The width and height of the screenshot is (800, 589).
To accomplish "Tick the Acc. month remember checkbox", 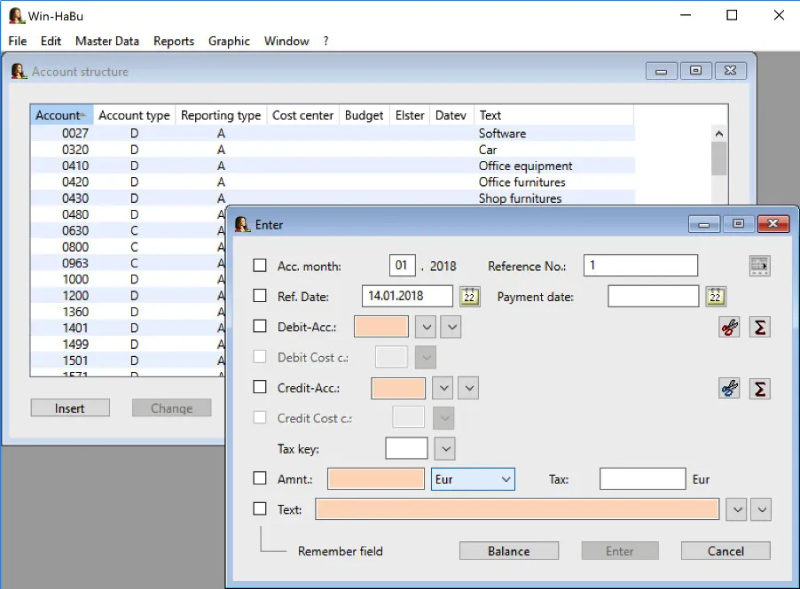I will [x=260, y=266].
